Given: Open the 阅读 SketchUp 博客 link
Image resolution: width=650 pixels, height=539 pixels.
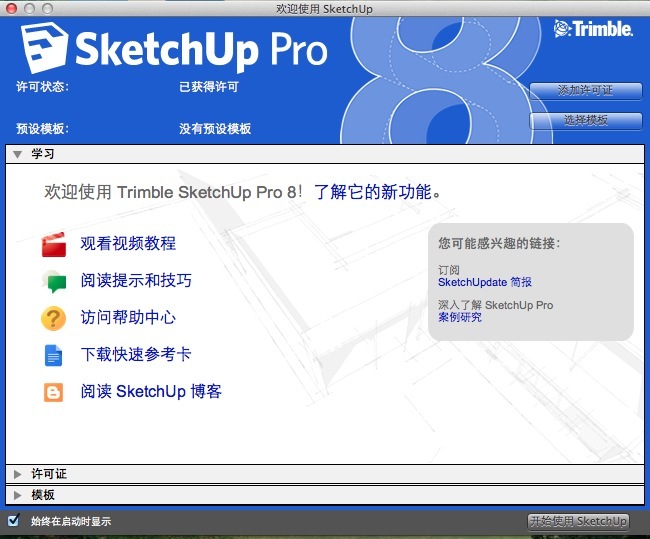Looking at the screenshot, I should pos(151,391).
